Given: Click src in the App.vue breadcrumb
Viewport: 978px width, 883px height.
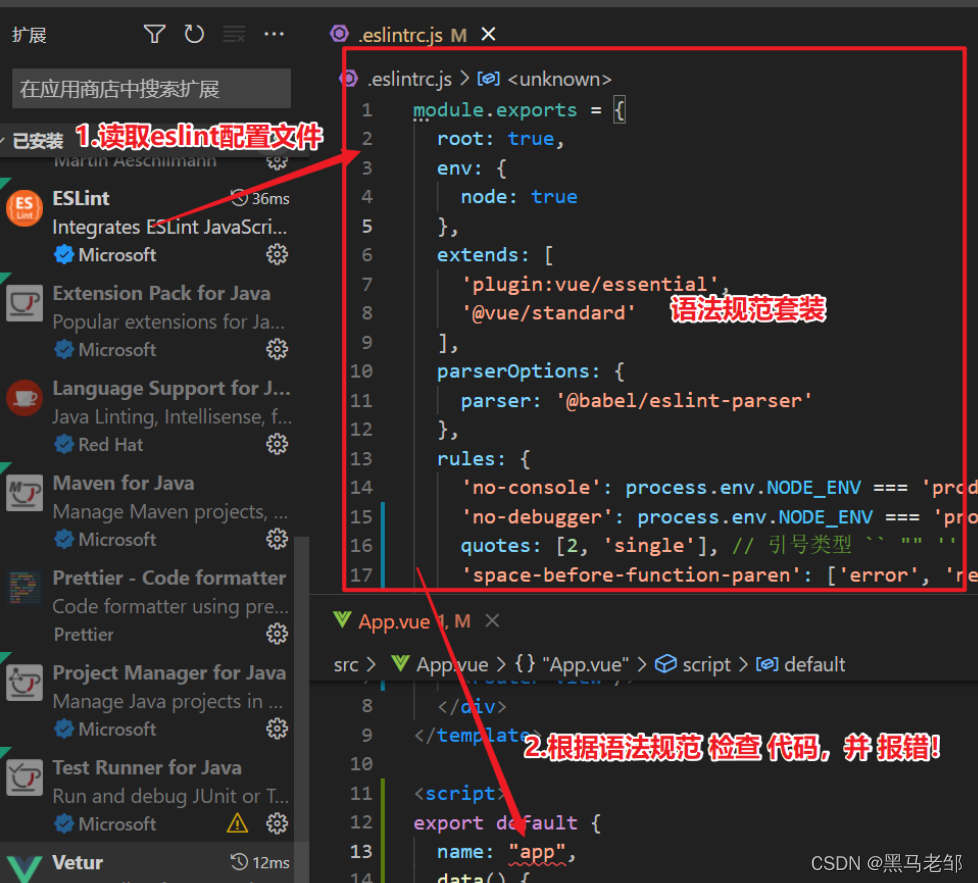Looking at the screenshot, I should click(x=346, y=665).
